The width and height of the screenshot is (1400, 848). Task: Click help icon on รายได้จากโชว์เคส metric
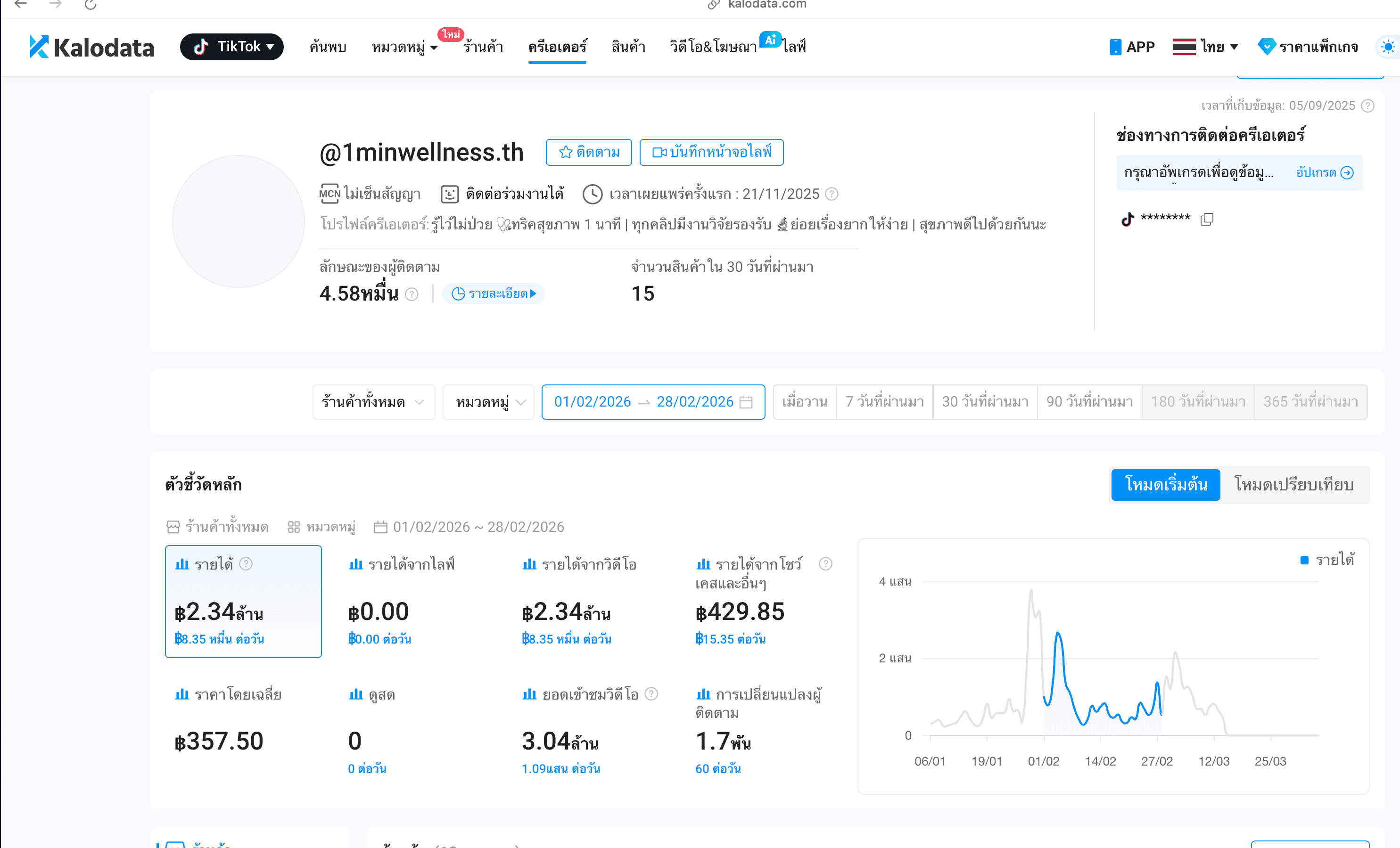click(825, 564)
